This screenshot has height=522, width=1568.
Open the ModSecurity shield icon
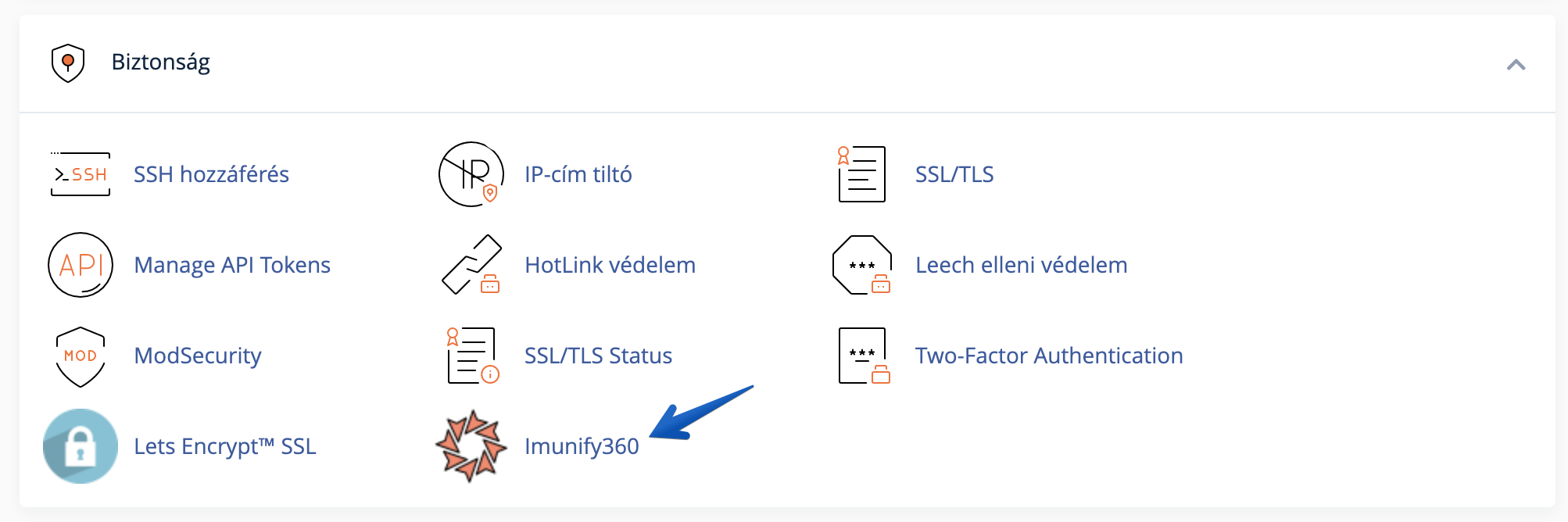tap(81, 356)
